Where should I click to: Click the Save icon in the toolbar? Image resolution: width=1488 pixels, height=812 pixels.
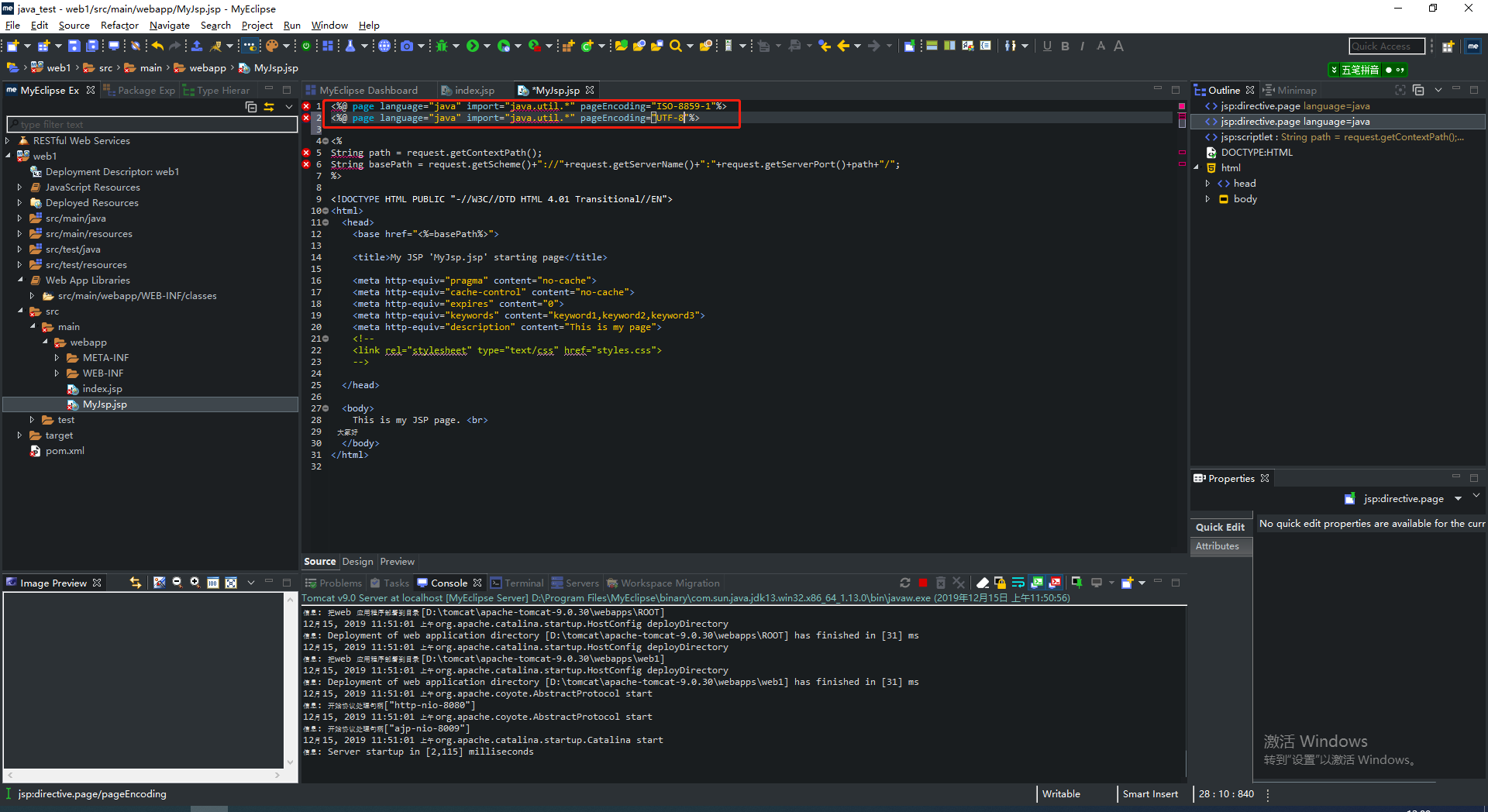point(74,46)
